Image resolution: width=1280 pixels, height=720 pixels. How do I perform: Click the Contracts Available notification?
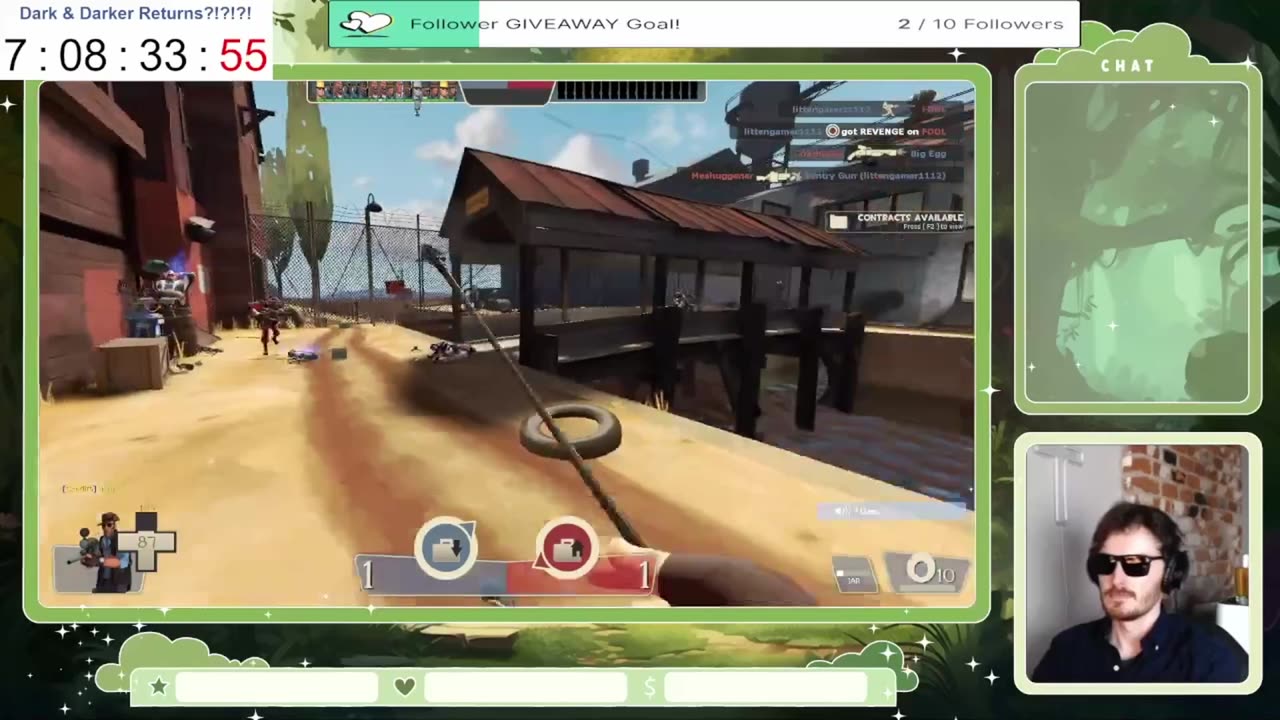click(x=896, y=221)
